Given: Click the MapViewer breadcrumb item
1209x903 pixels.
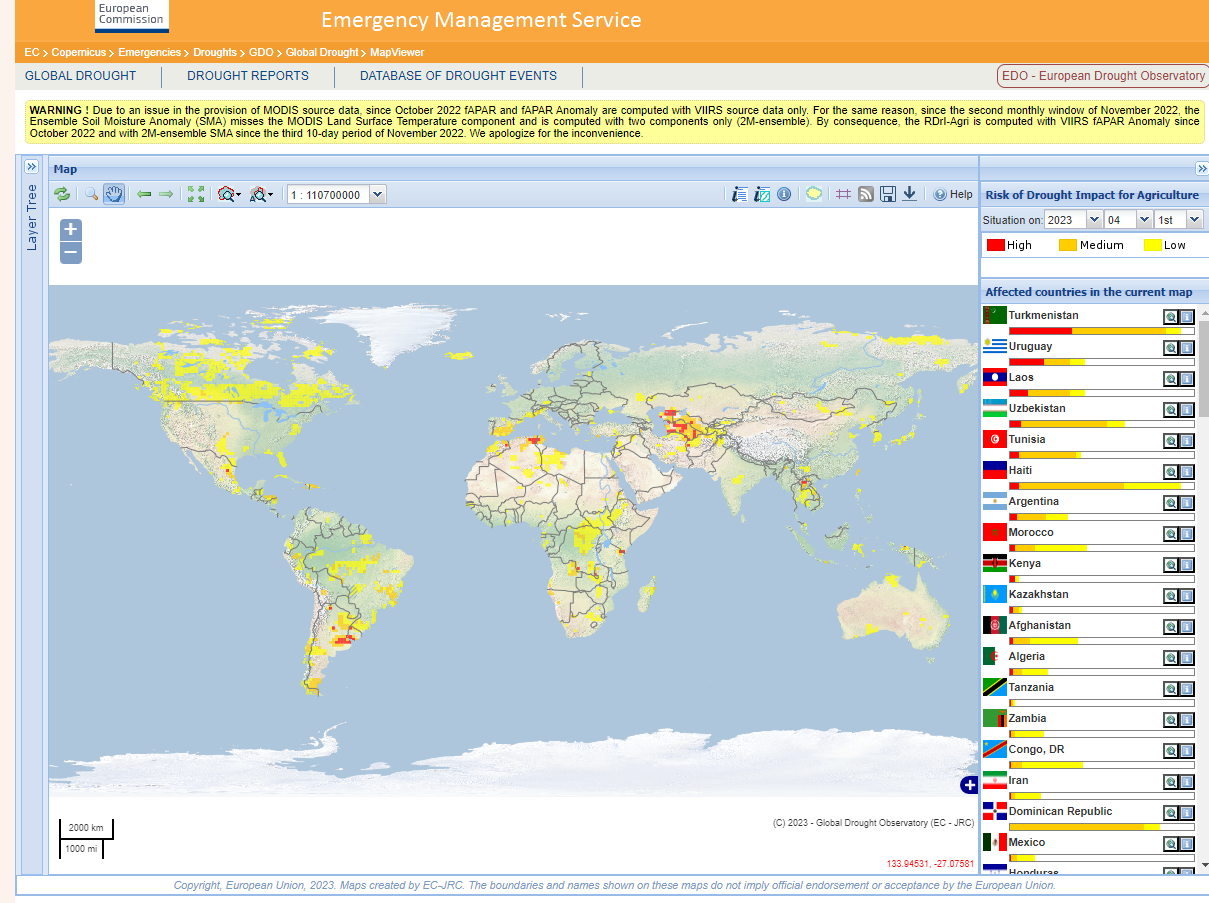Looking at the screenshot, I should 397,52.
